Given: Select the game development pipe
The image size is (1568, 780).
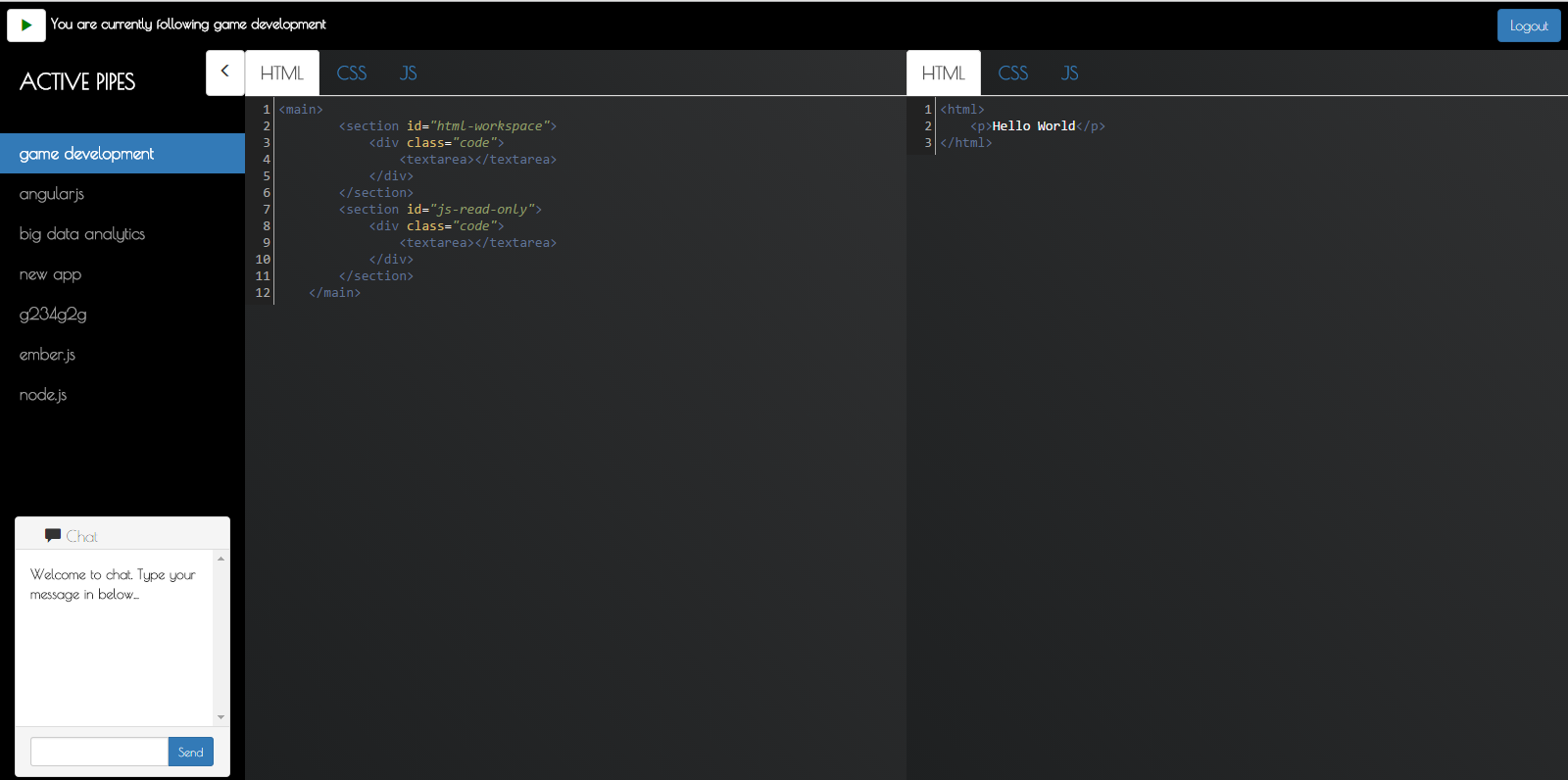Looking at the screenshot, I should click(x=122, y=154).
